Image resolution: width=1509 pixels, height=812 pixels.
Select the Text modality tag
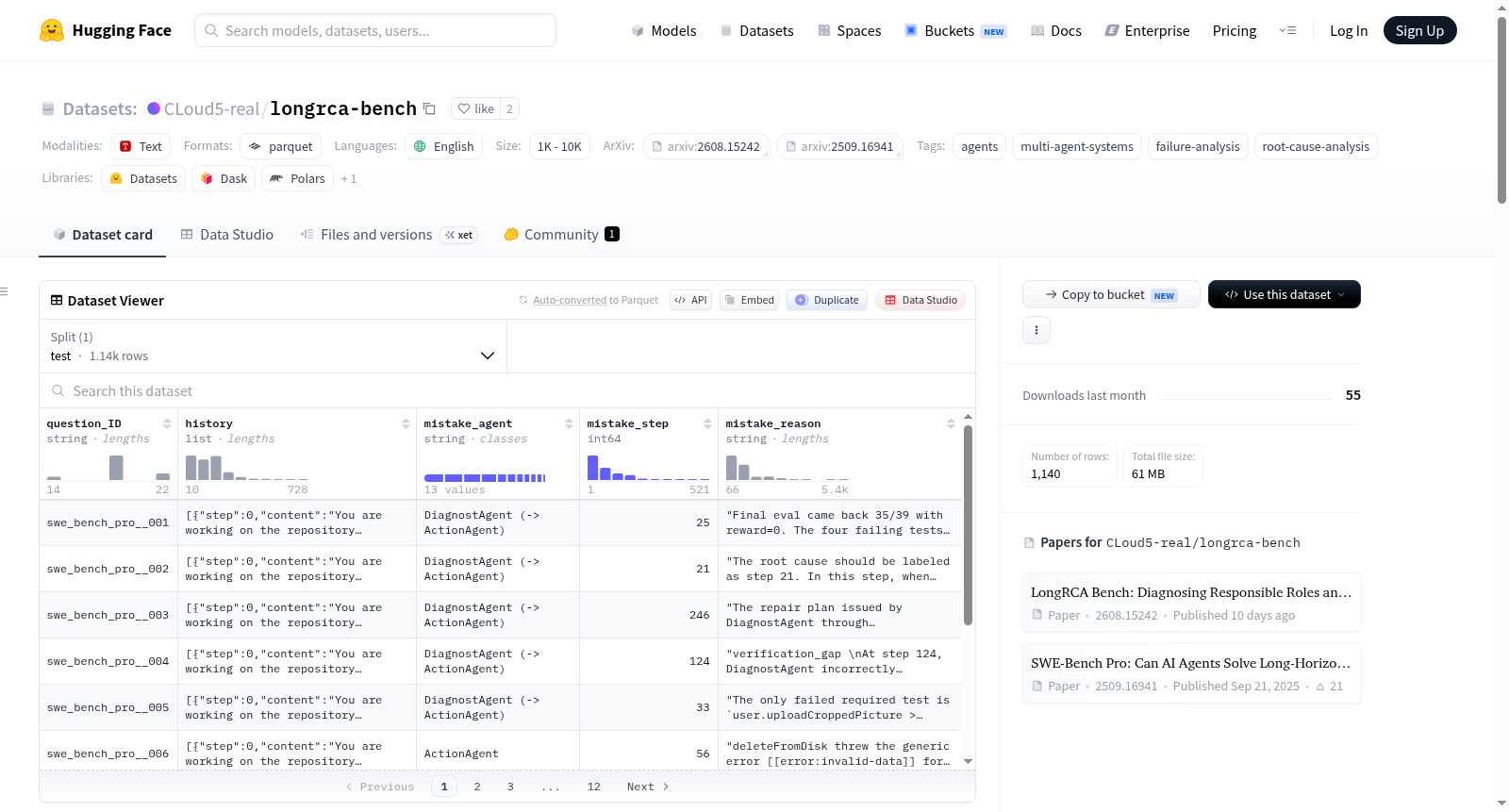click(x=141, y=146)
